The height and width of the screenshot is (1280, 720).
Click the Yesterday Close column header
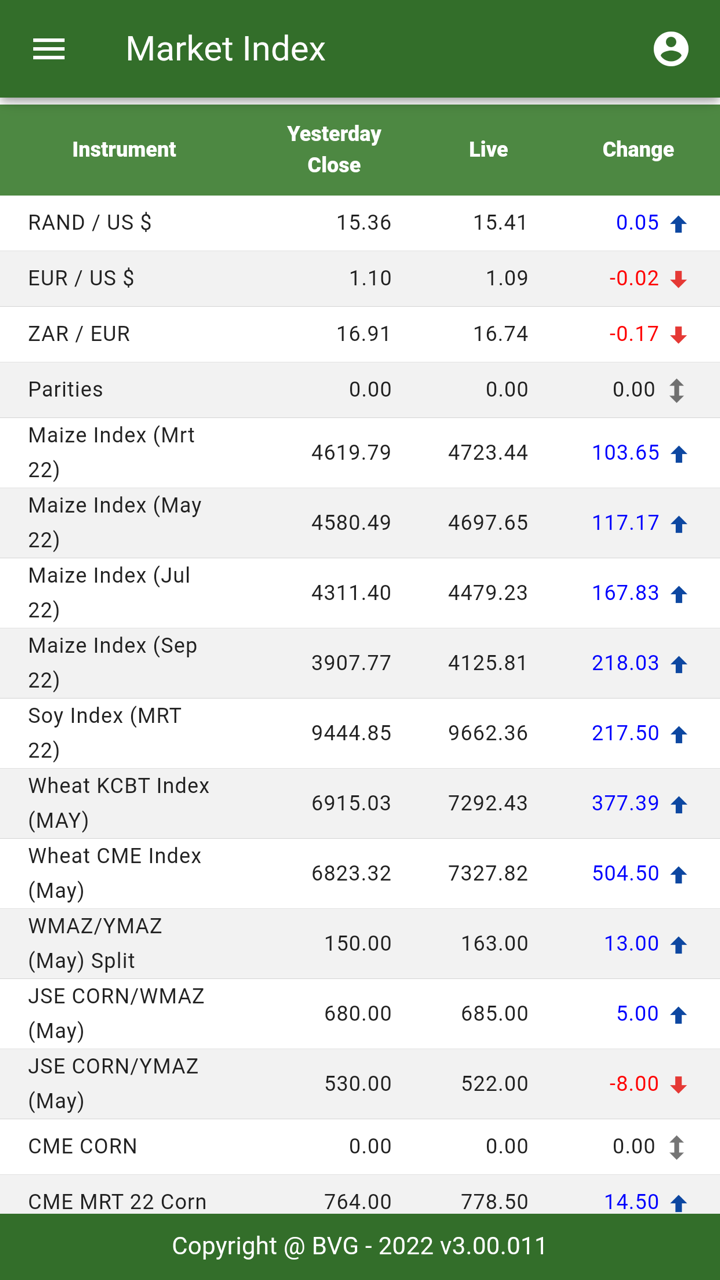pos(334,150)
